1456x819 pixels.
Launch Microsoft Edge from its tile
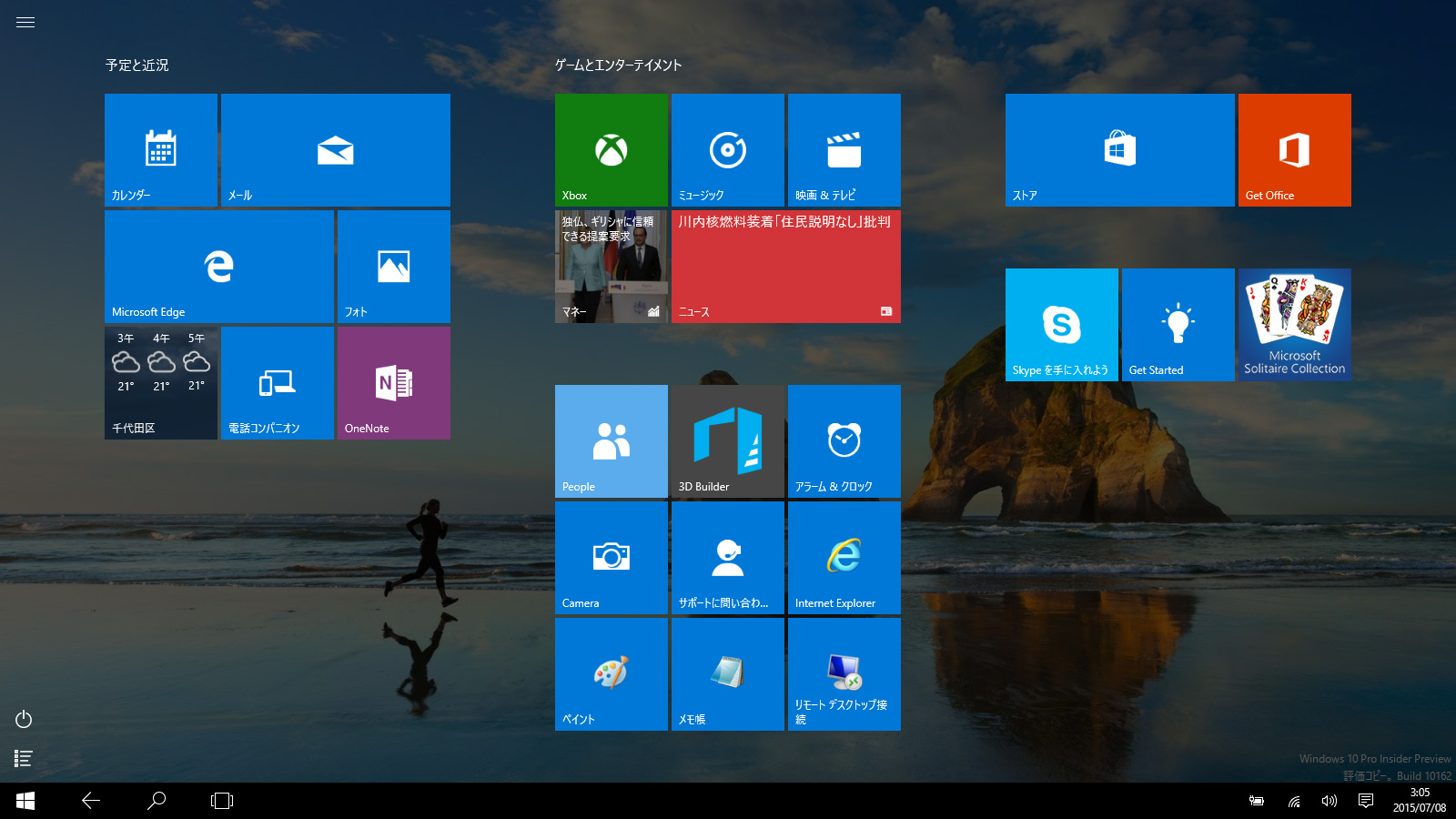[x=218, y=266]
